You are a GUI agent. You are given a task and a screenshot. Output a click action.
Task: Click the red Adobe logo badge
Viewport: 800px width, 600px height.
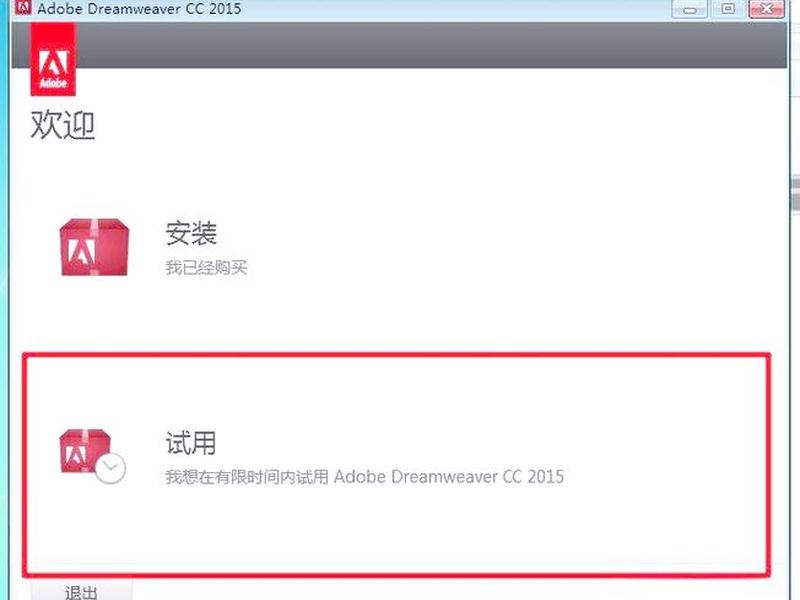[53, 59]
